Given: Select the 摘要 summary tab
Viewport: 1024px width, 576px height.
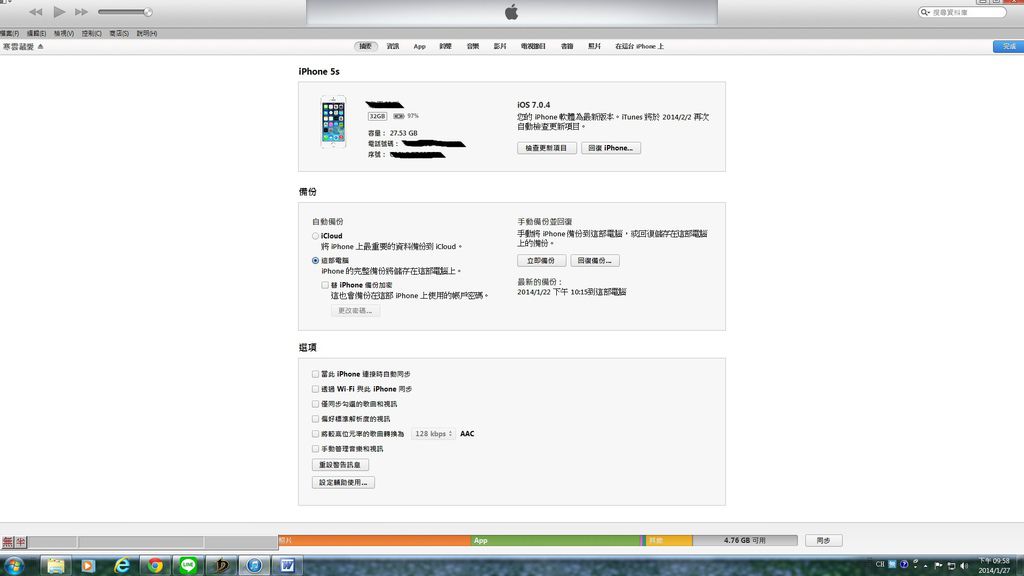Looking at the screenshot, I should point(366,46).
